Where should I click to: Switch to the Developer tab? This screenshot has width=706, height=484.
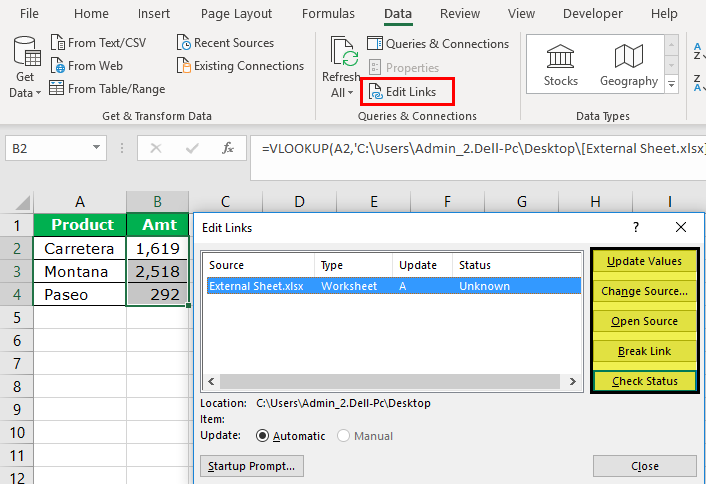(x=593, y=14)
